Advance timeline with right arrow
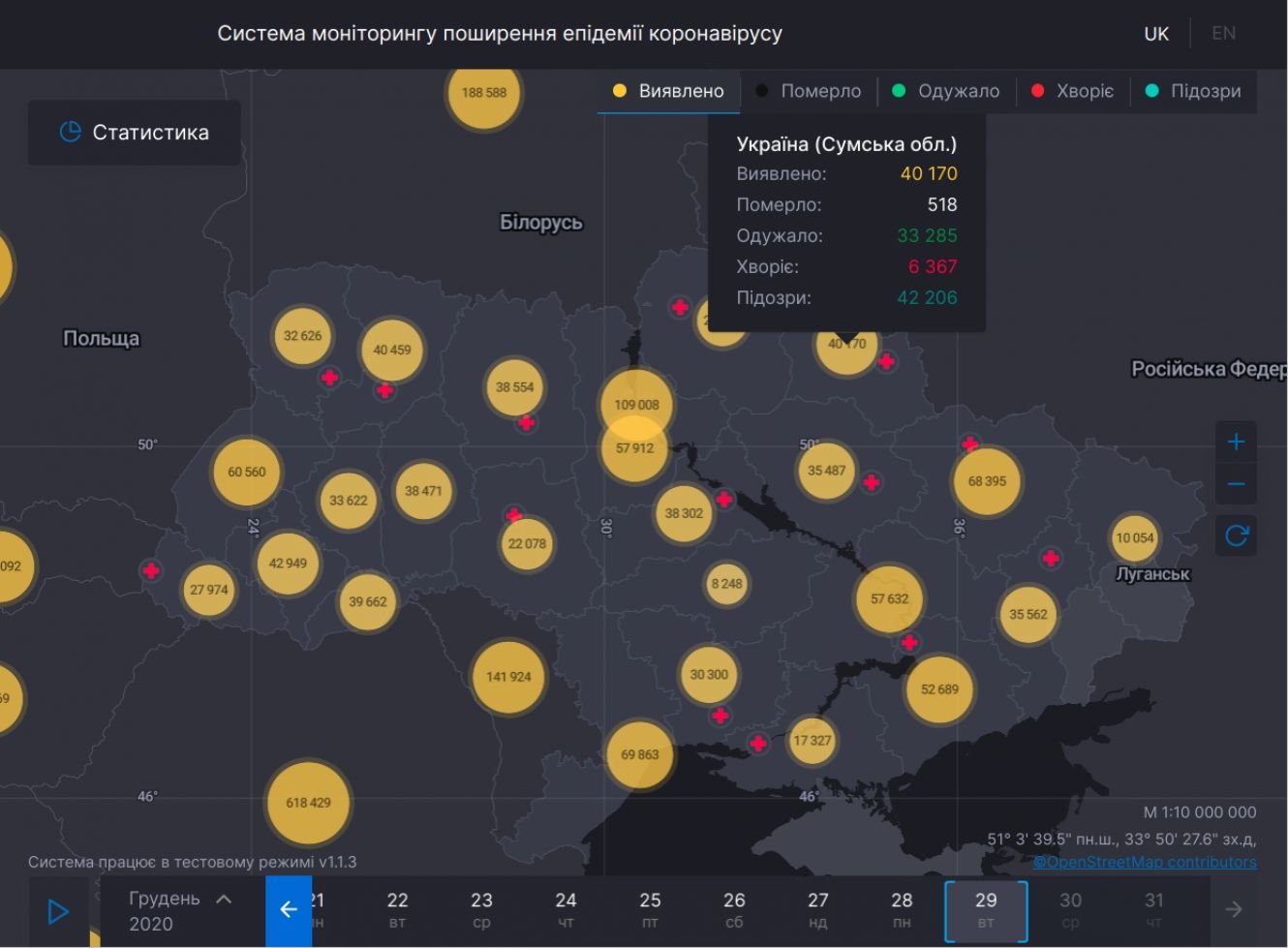Image resolution: width=1288 pixels, height=948 pixels. [x=1233, y=909]
